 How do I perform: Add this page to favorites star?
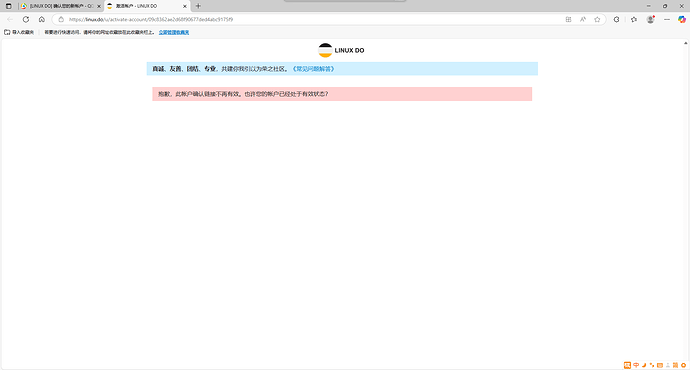tap(597, 19)
